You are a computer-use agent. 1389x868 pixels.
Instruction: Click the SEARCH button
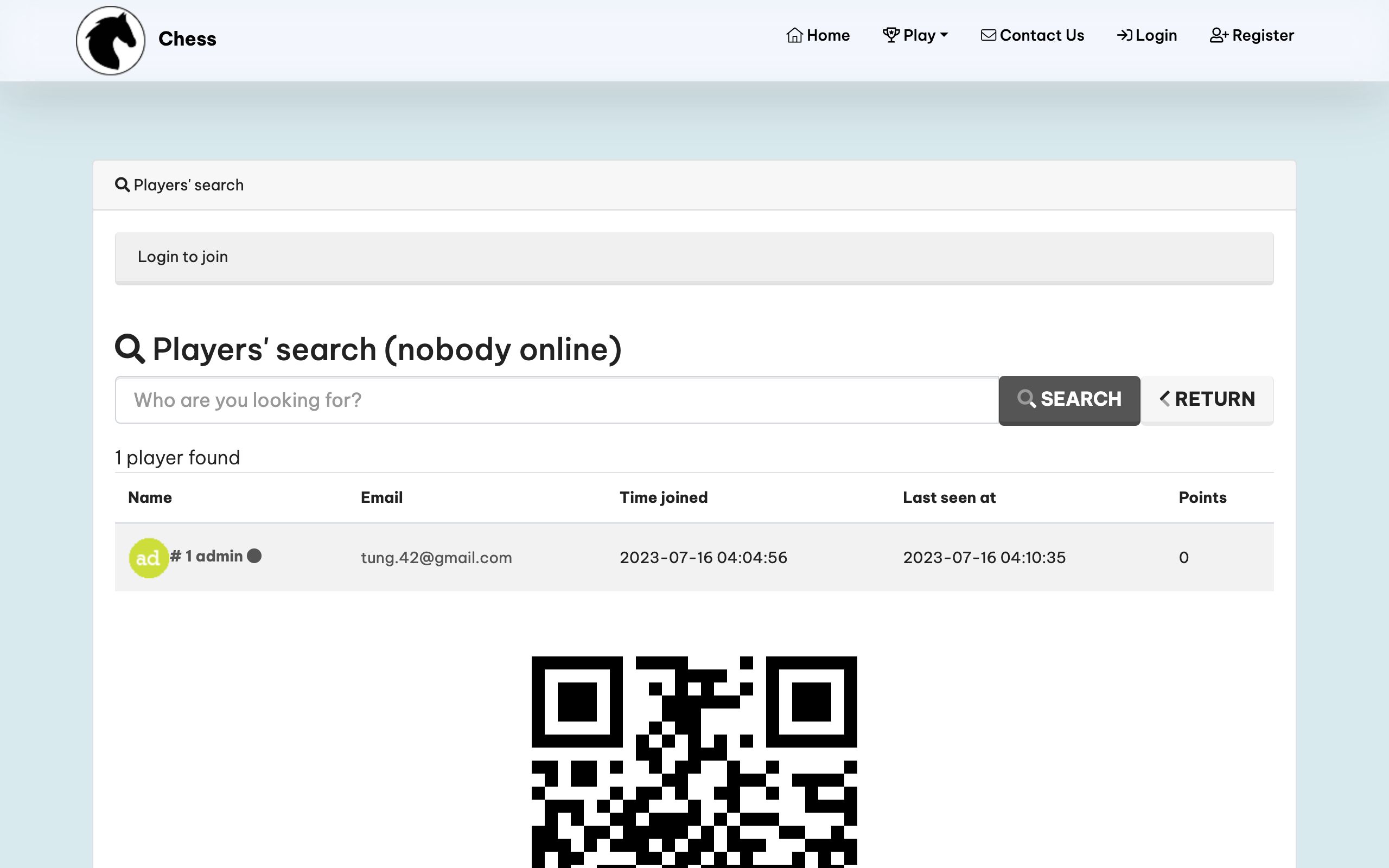pyautogui.click(x=1069, y=400)
